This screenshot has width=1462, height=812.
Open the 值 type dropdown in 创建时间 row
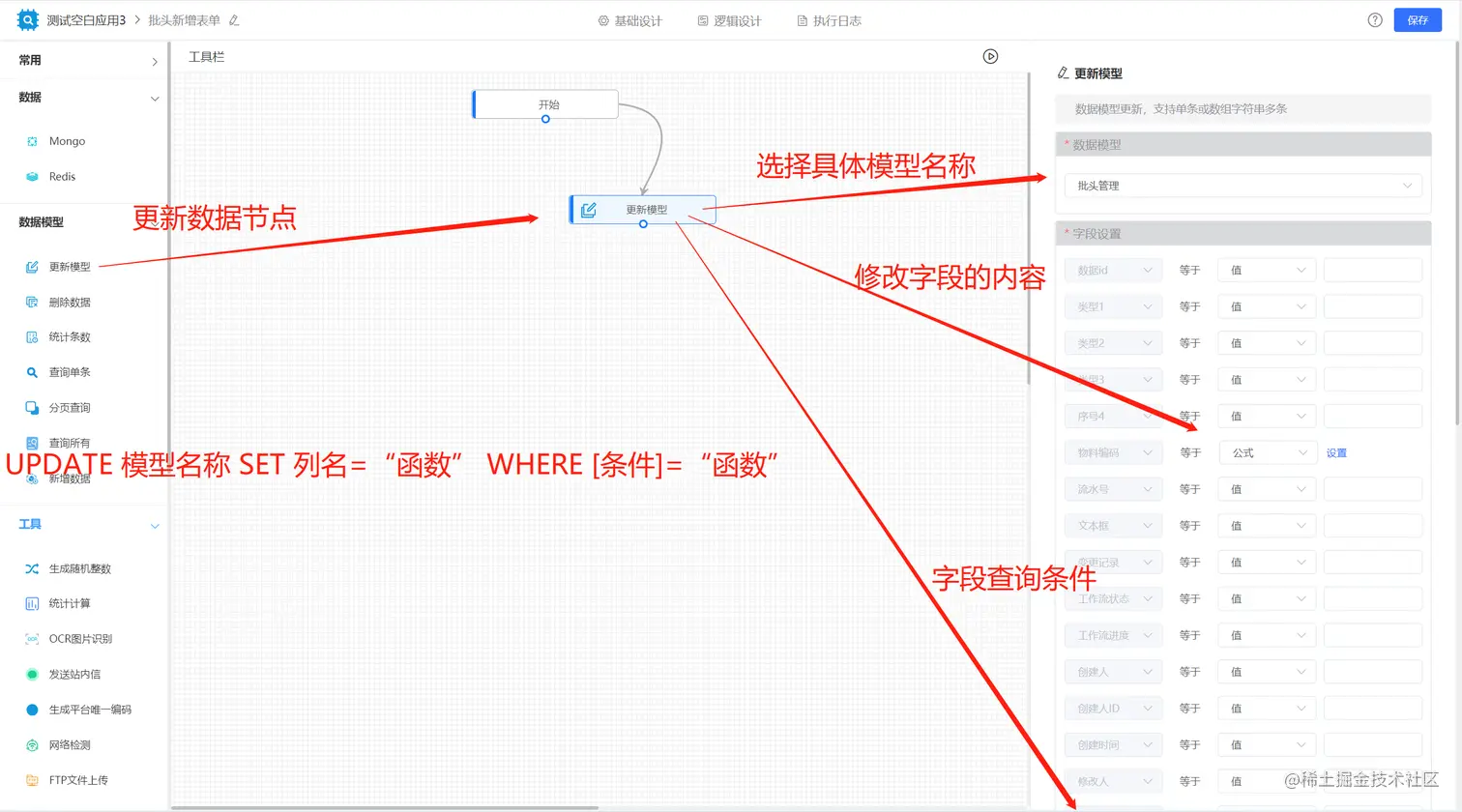click(1267, 745)
